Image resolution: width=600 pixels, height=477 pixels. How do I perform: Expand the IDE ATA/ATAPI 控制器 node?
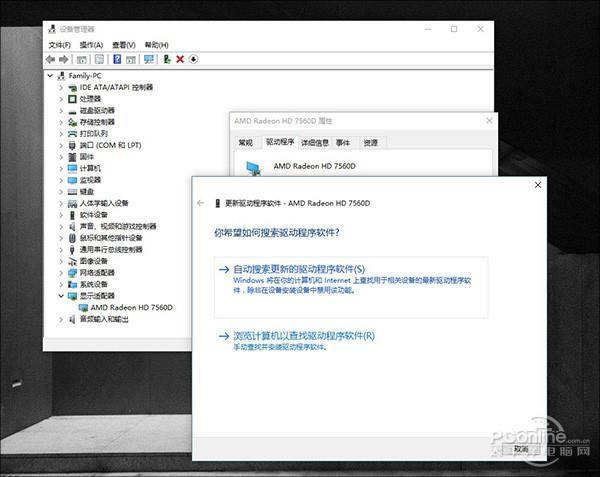[61, 88]
